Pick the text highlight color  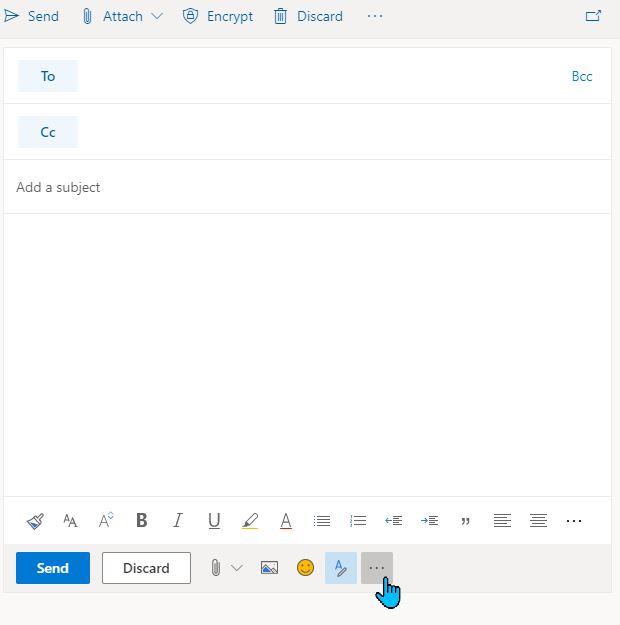250,521
